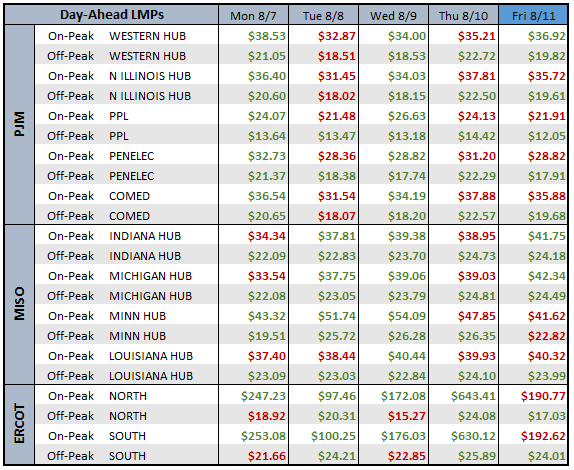Click On-Peak MINN HUB Tuesday value $51.74
The height and width of the screenshot is (470, 574).
pos(336,316)
